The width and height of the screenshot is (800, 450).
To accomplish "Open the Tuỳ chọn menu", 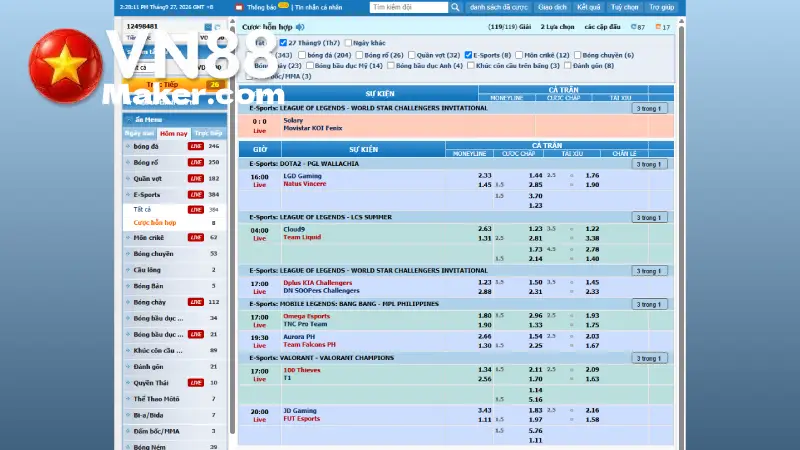I will (x=624, y=7).
